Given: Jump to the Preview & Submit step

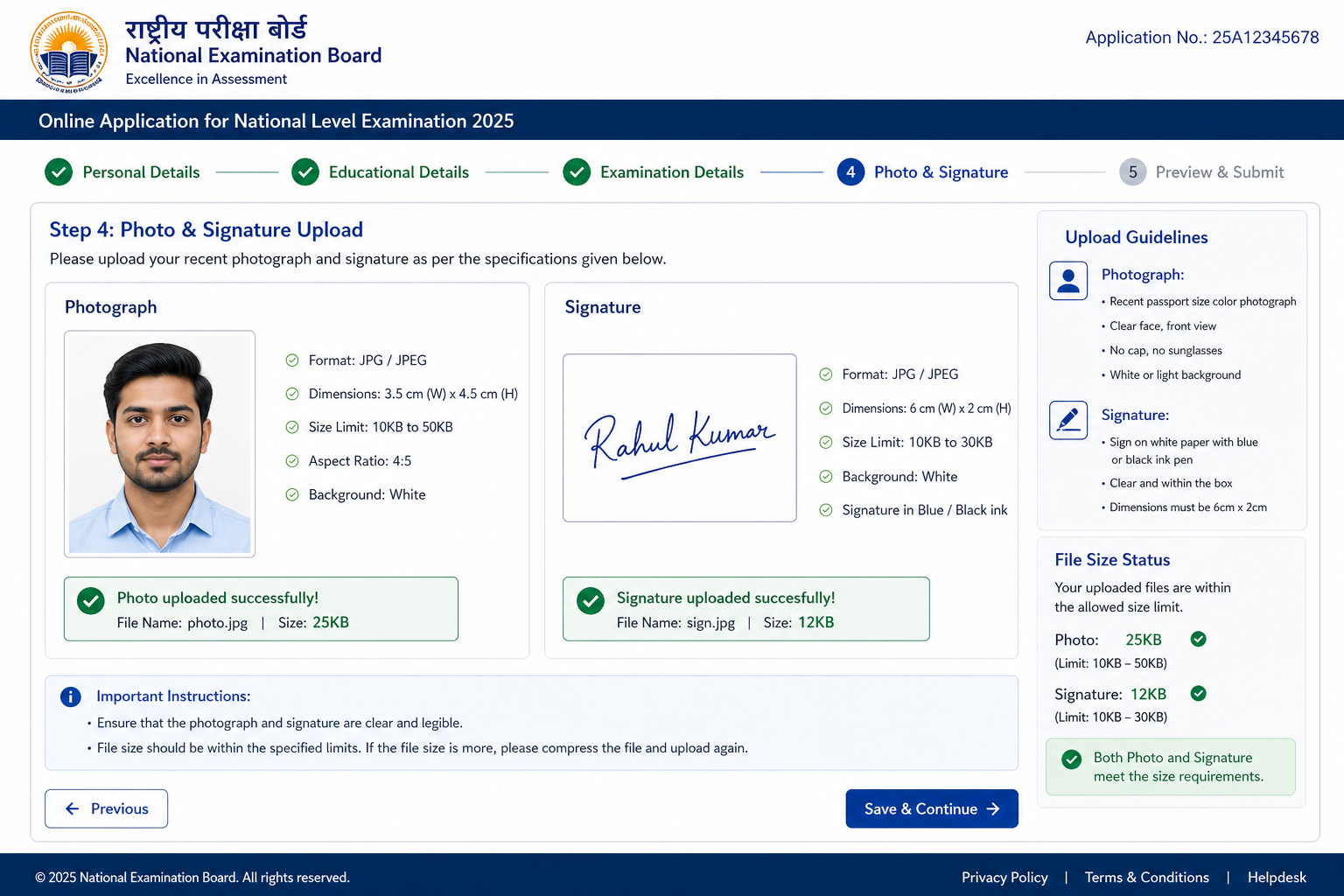Looking at the screenshot, I should (1202, 172).
